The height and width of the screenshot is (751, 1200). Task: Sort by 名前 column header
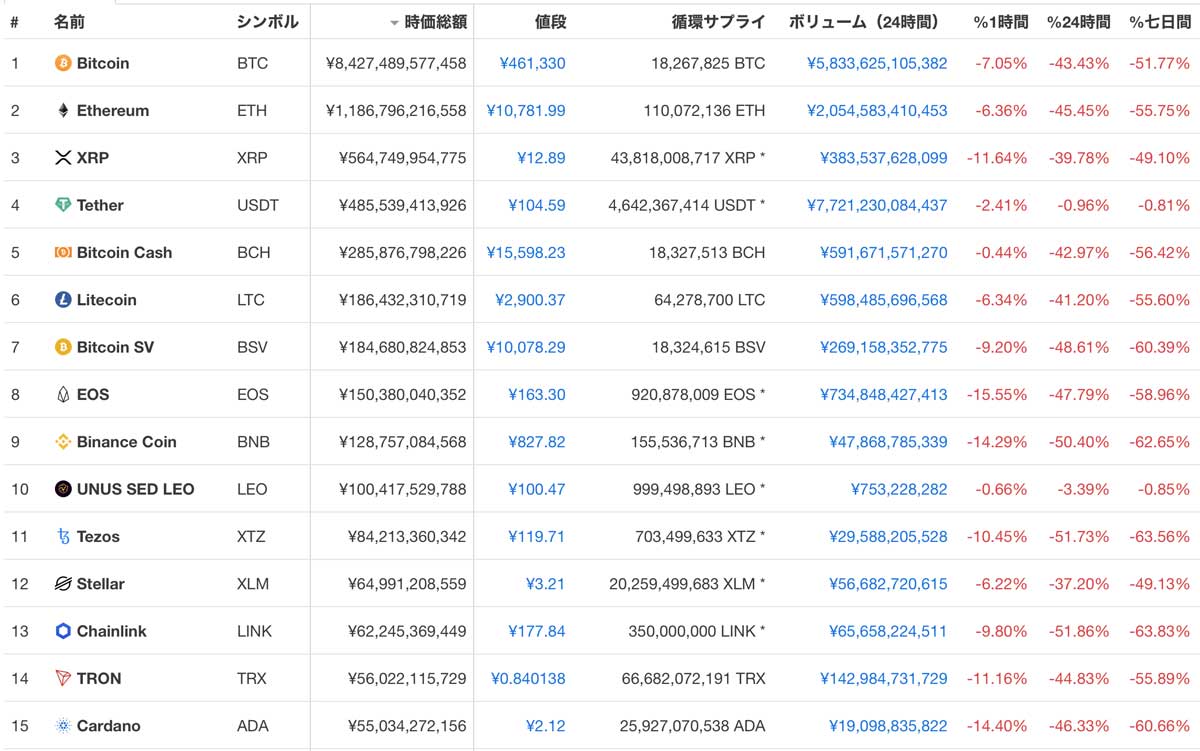tap(69, 21)
